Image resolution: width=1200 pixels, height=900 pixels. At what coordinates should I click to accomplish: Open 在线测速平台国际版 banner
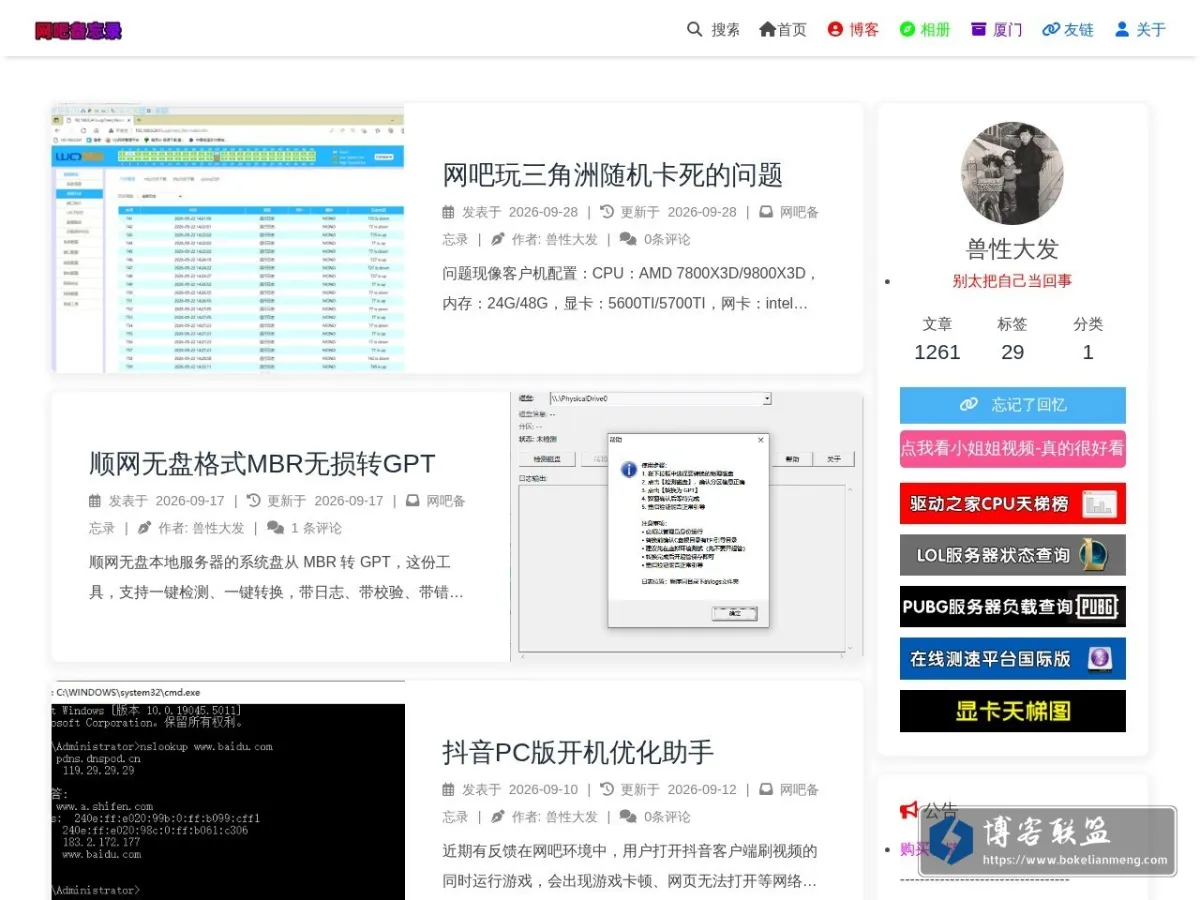point(1012,659)
